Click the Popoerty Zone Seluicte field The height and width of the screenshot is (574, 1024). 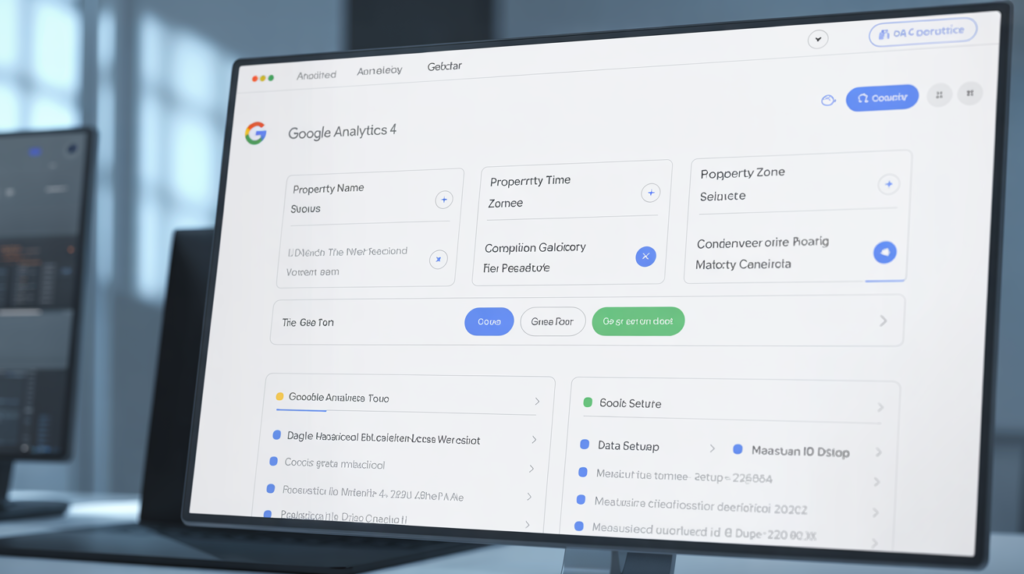pos(797,184)
